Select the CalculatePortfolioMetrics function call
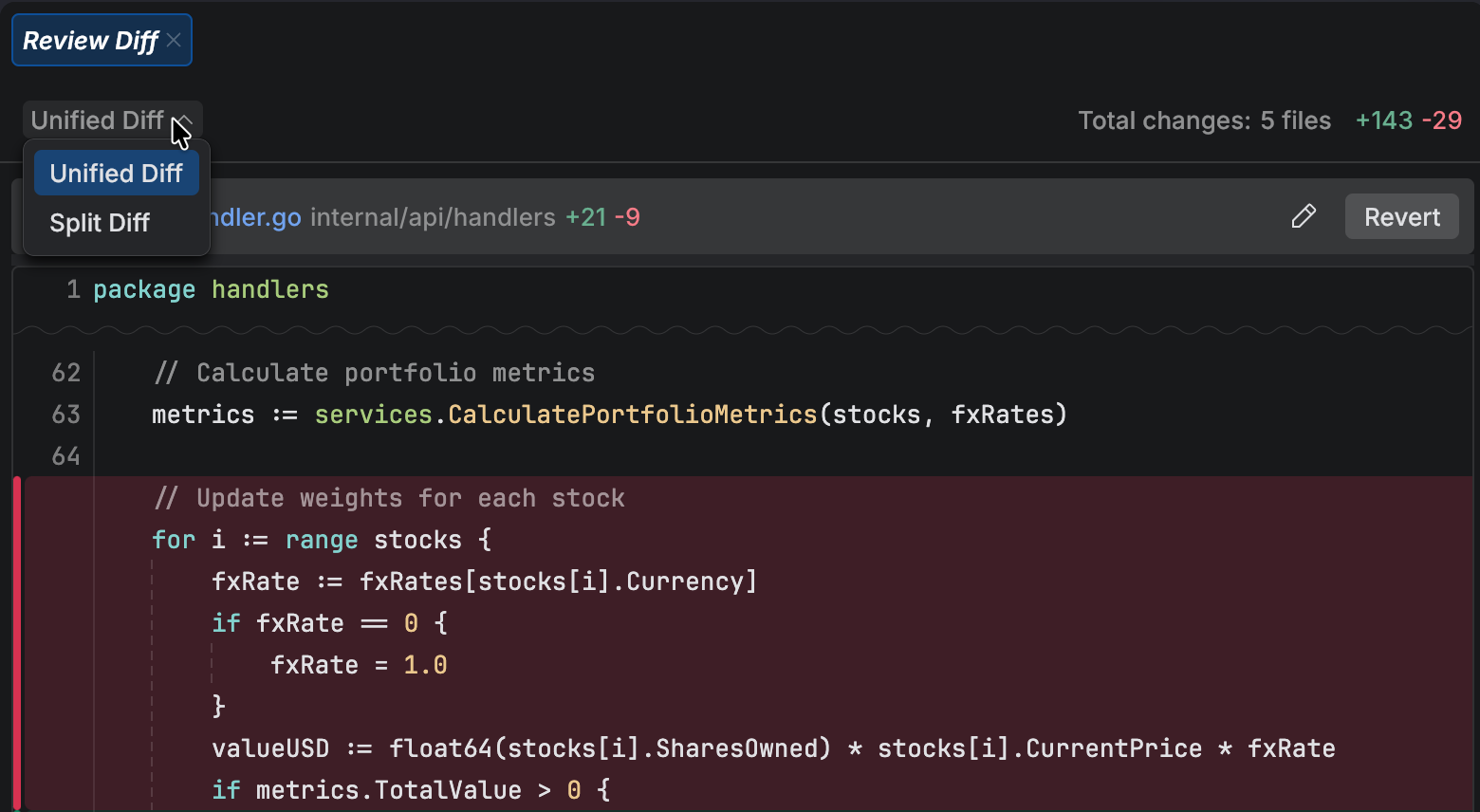This screenshot has height=812, width=1480. point(632,415)
